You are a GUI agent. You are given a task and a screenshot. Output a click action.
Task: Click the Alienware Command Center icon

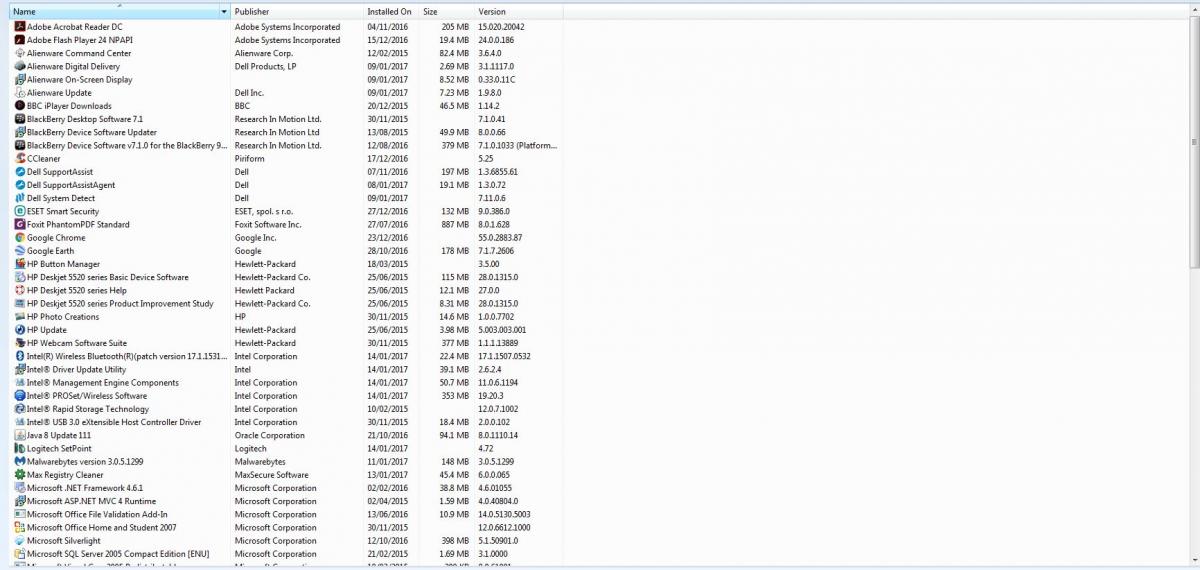click(x=20, y=53)
